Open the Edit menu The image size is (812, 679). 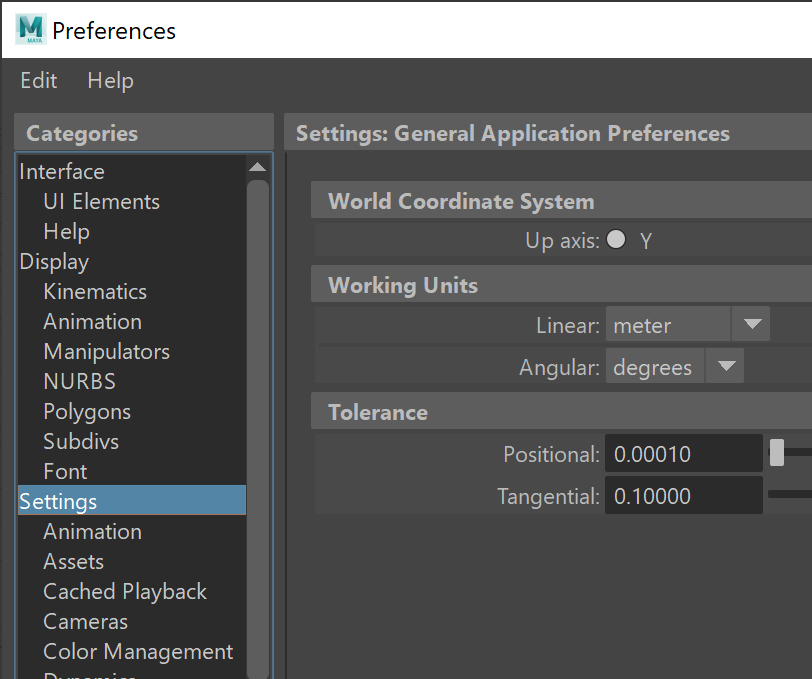coord(39,81)
